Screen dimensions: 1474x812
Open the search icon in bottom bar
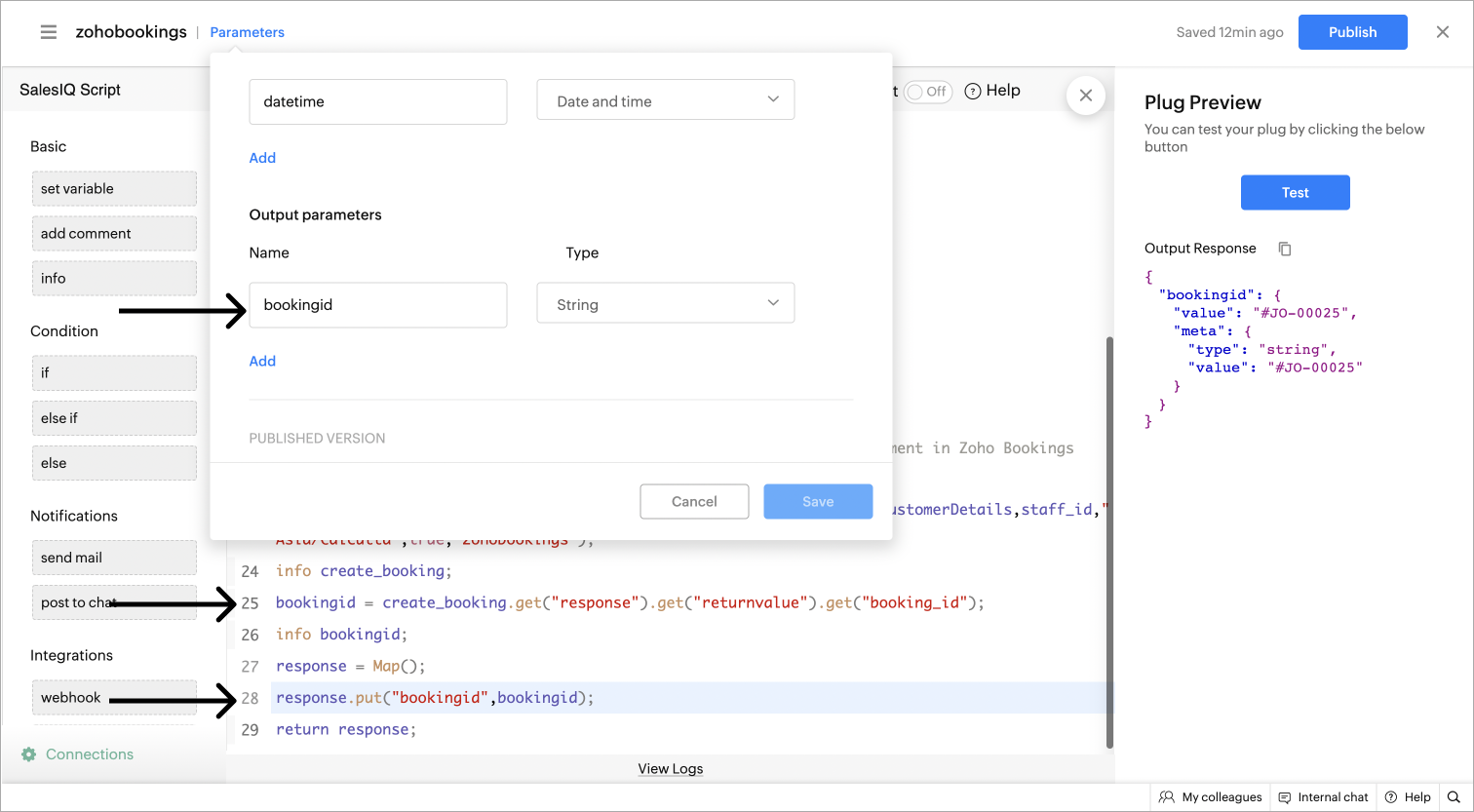coord(1454,797)
